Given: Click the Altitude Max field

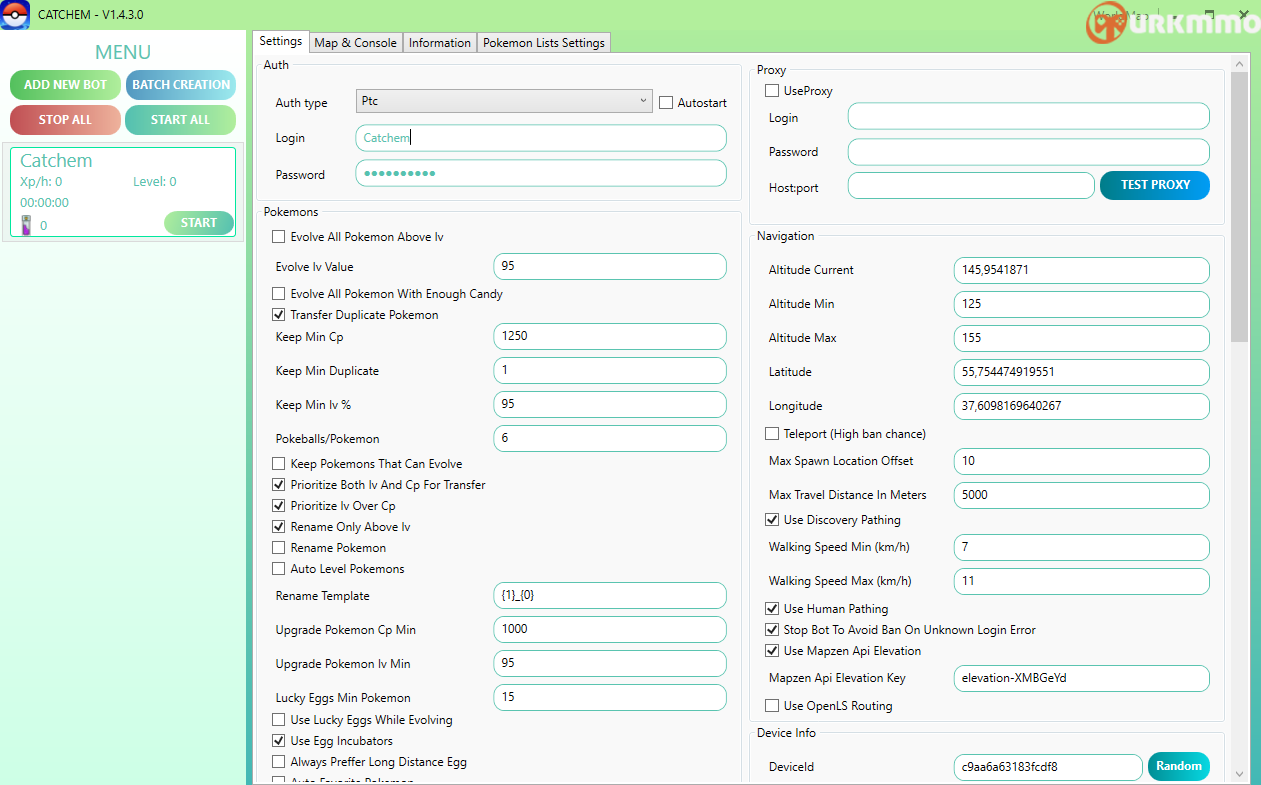Looking at the screenshot, I should tap(1082, 338).
